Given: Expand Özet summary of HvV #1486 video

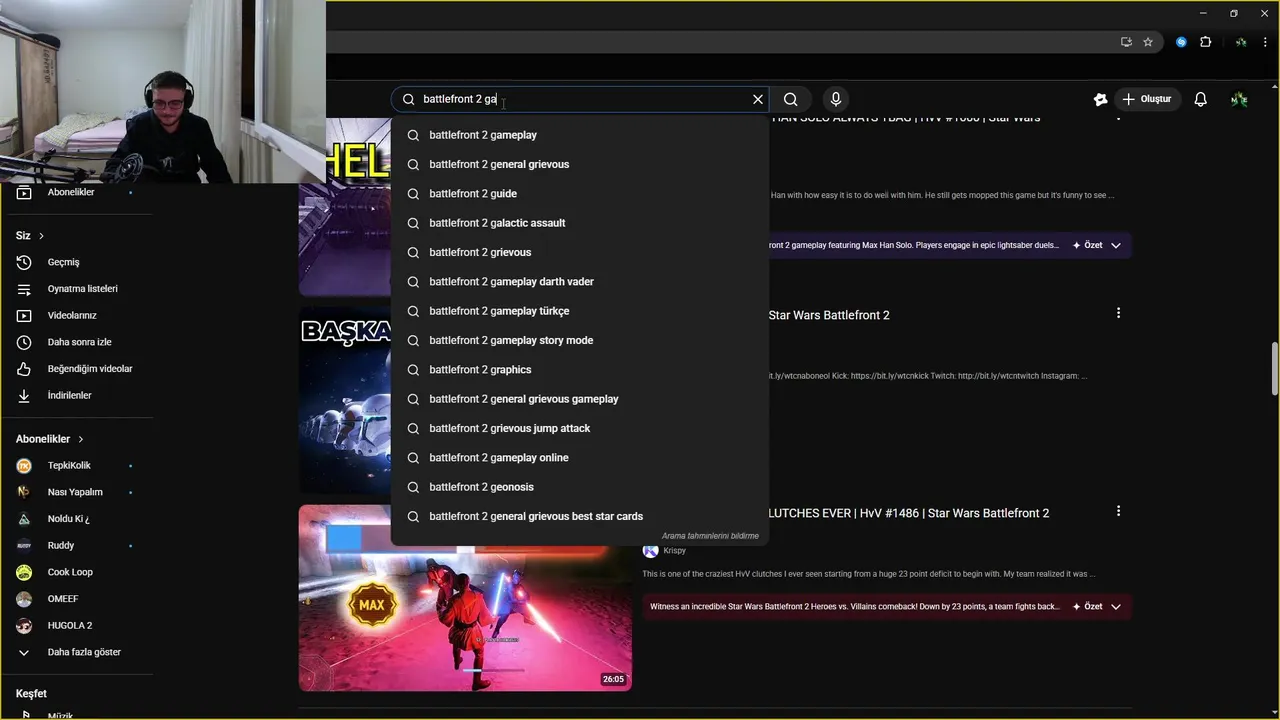Looking at the screenshot, I should 1096,606.
